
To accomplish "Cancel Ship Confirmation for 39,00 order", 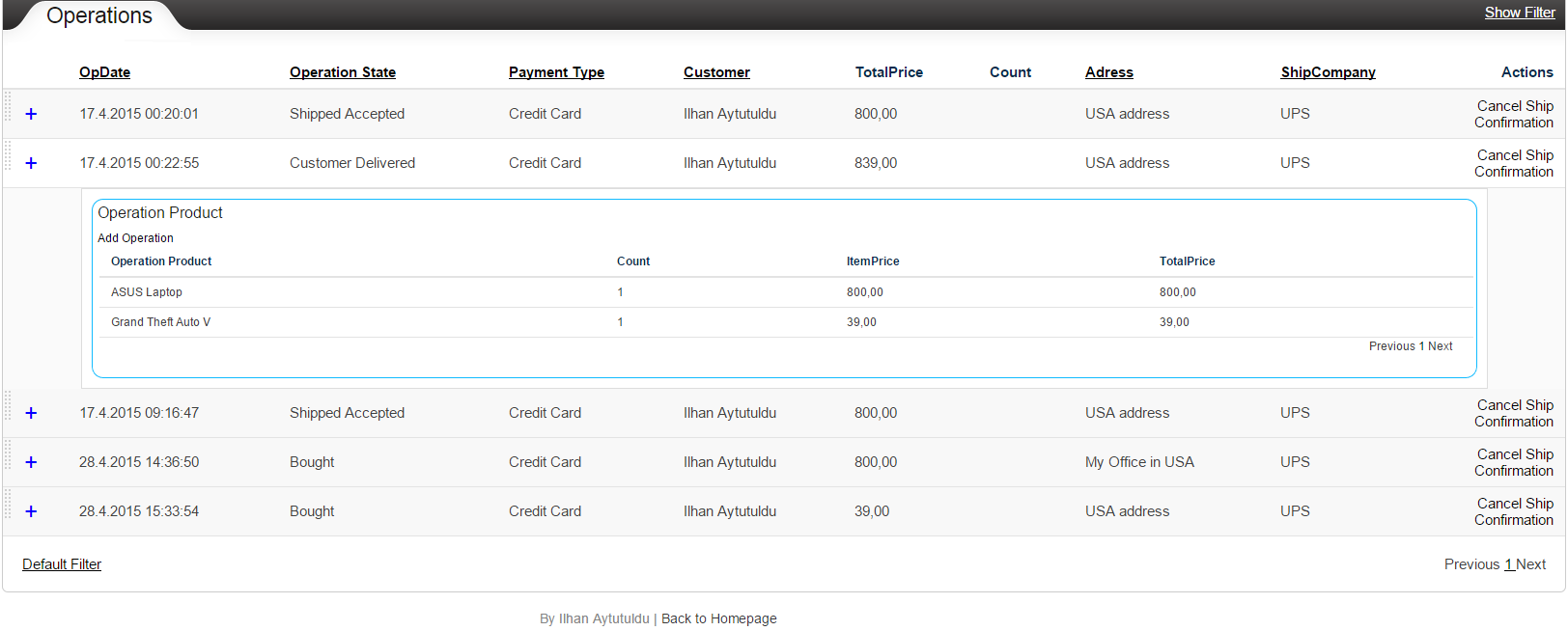I will click(1513, 511).
